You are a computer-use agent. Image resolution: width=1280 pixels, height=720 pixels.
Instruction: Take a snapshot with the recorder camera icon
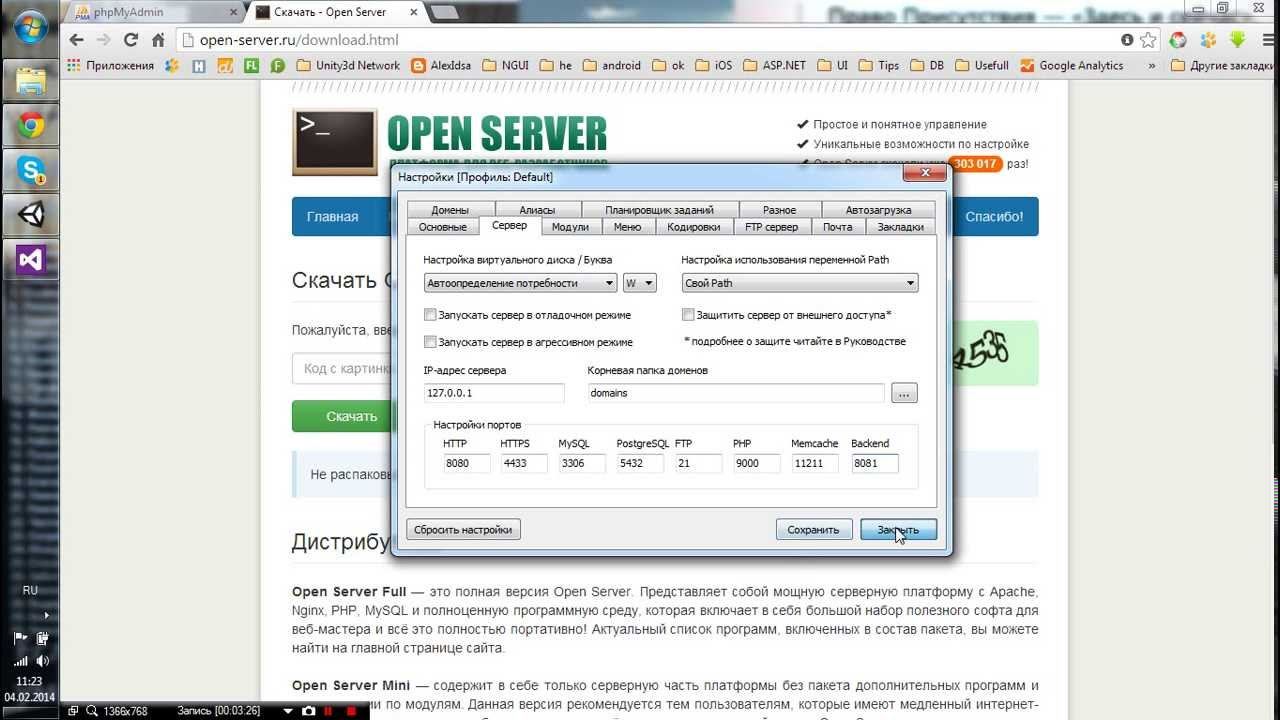coord(309,711)
